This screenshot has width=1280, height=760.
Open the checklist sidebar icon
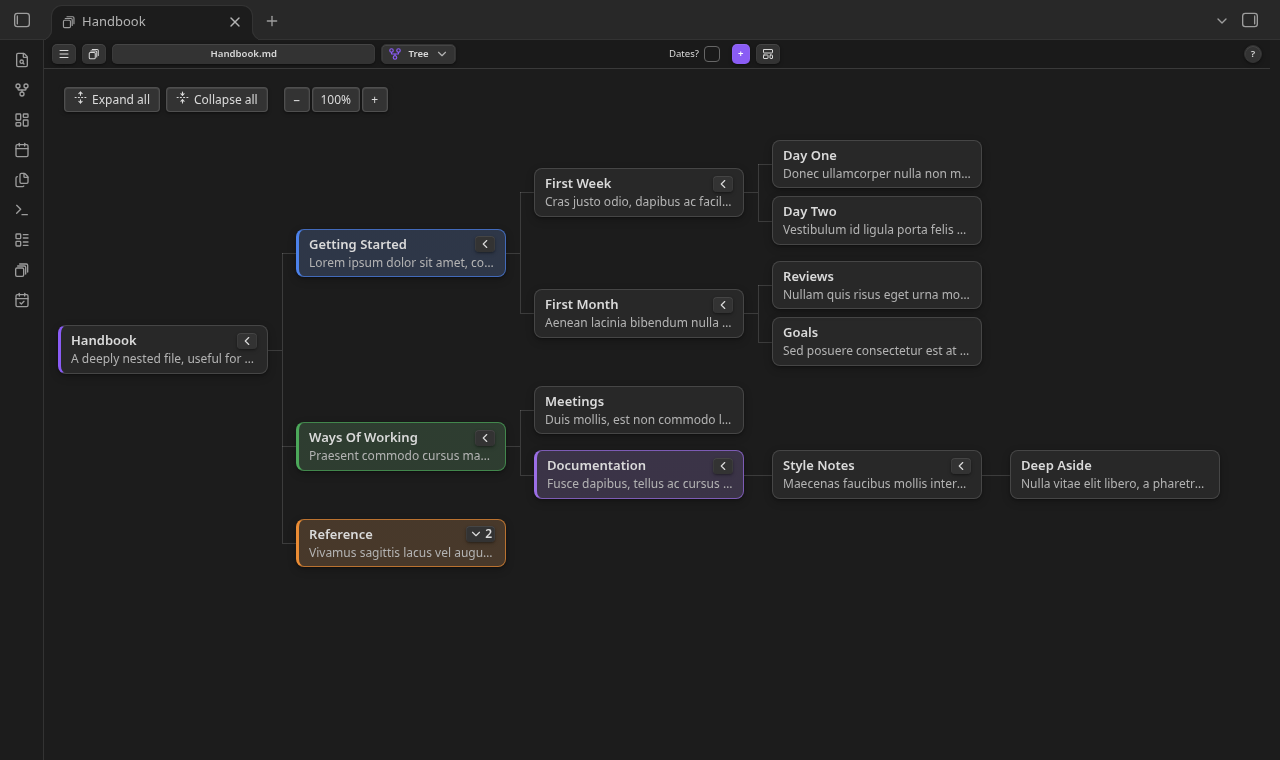coord(22,240)
